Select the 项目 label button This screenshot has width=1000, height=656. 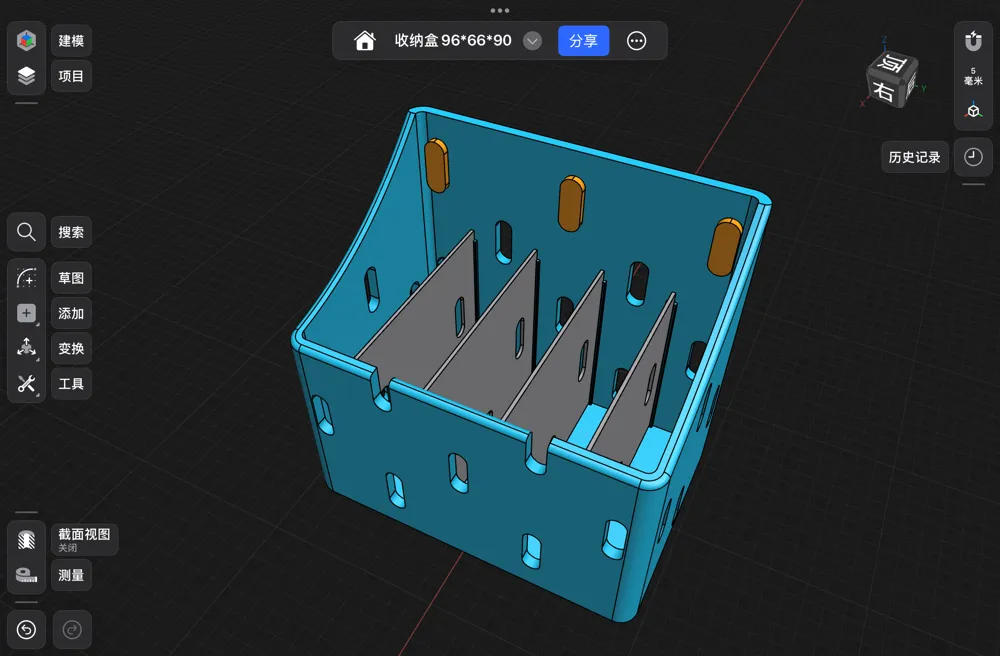[71, 76]
